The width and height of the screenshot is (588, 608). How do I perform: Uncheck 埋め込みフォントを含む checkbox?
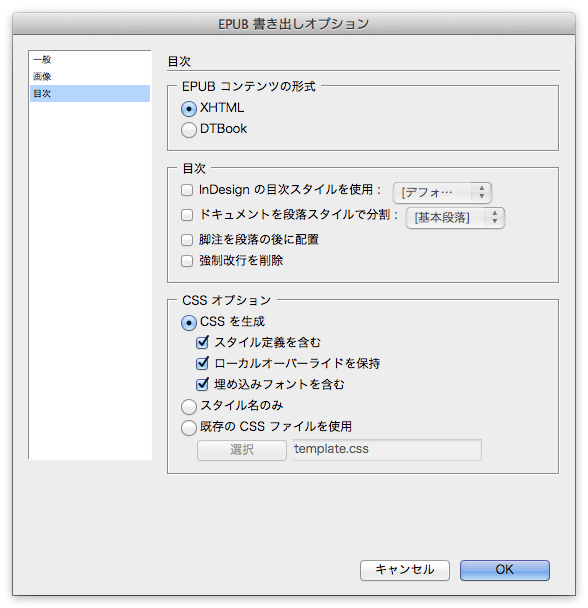pos(202,384)
